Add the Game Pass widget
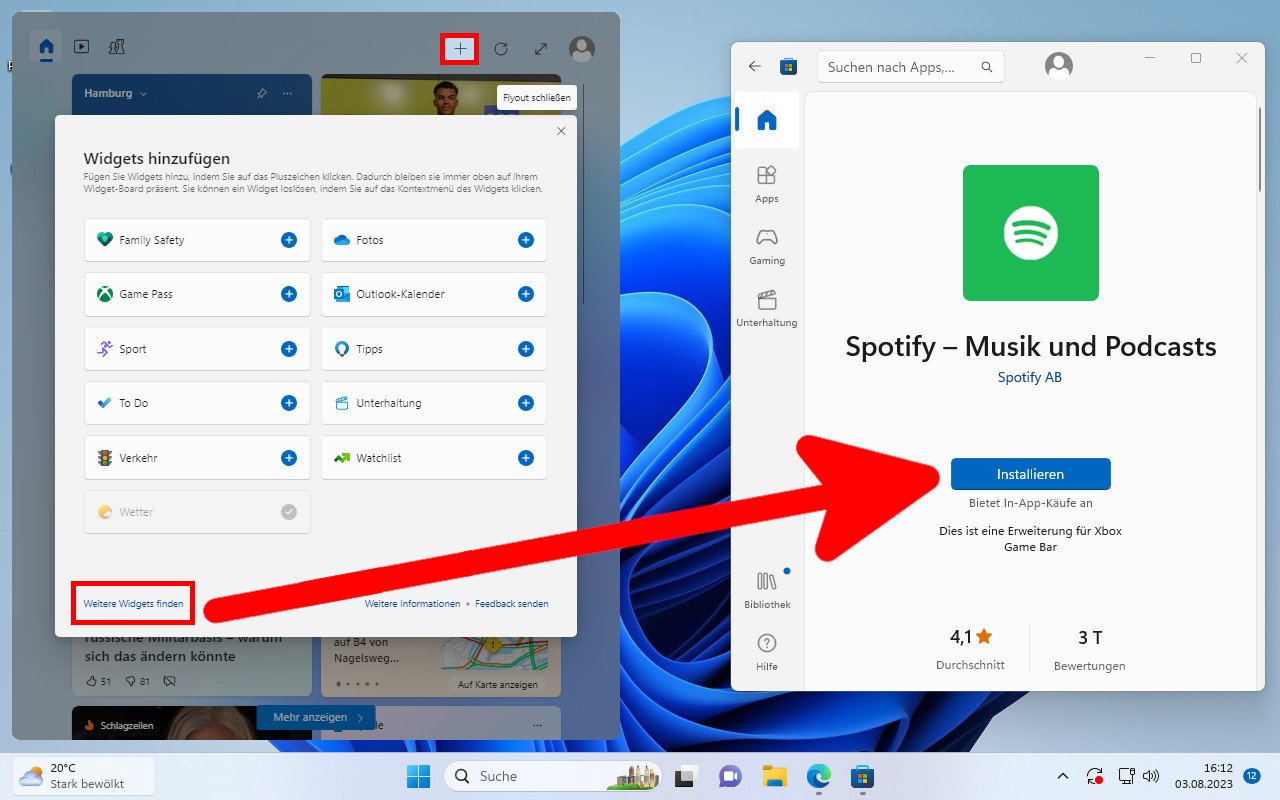Screen dimensions: 1280x800 [289, 294]
